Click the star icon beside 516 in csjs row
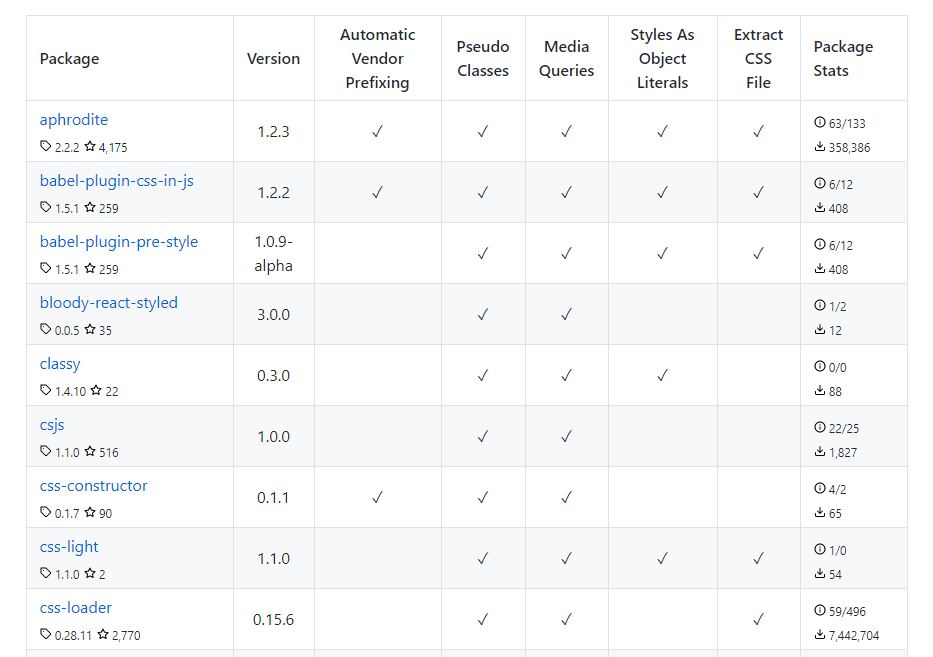The image size is (933, 657). click(x=90, y=452)
